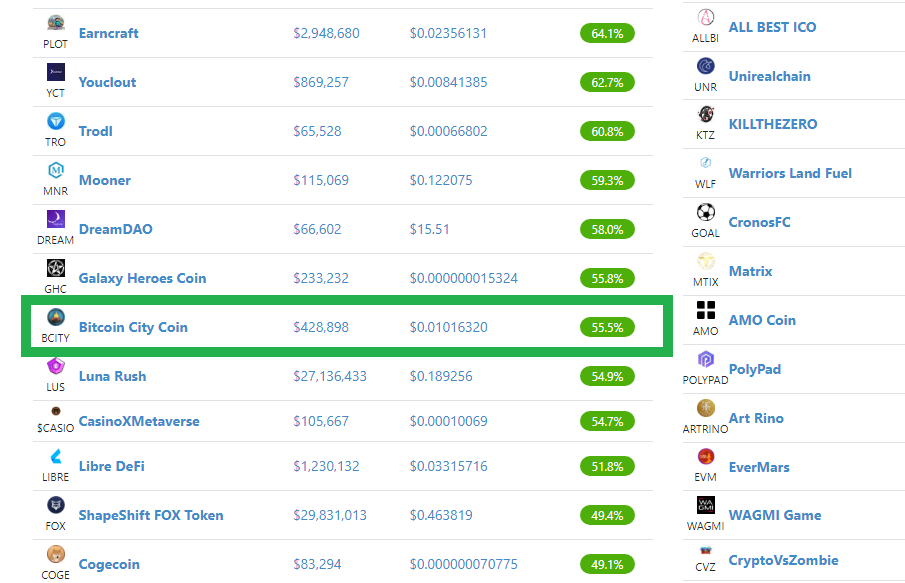Visit the CasinoXMetaverse coin page
This screenshot has width=905, height=583.
pyautogui.click(x=139, y=421)
